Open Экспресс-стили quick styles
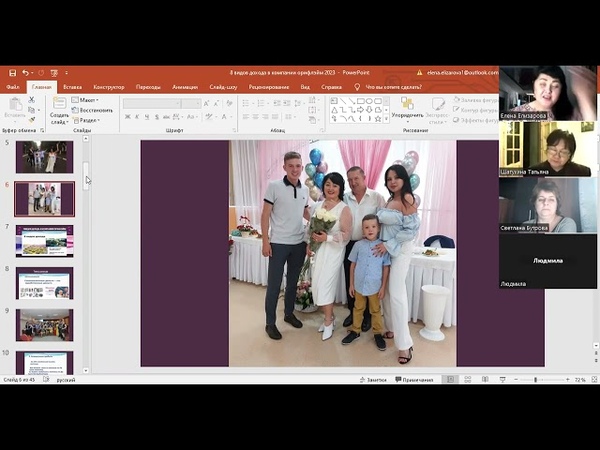 click(438, 111)
